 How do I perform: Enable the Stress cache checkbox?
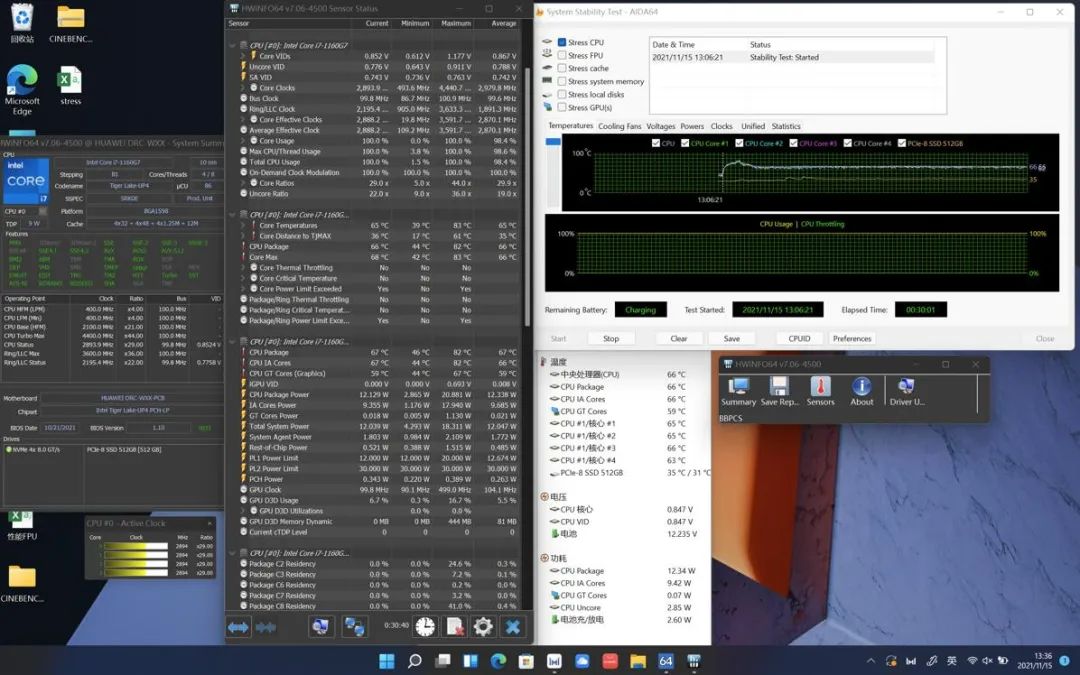[562, 68]
